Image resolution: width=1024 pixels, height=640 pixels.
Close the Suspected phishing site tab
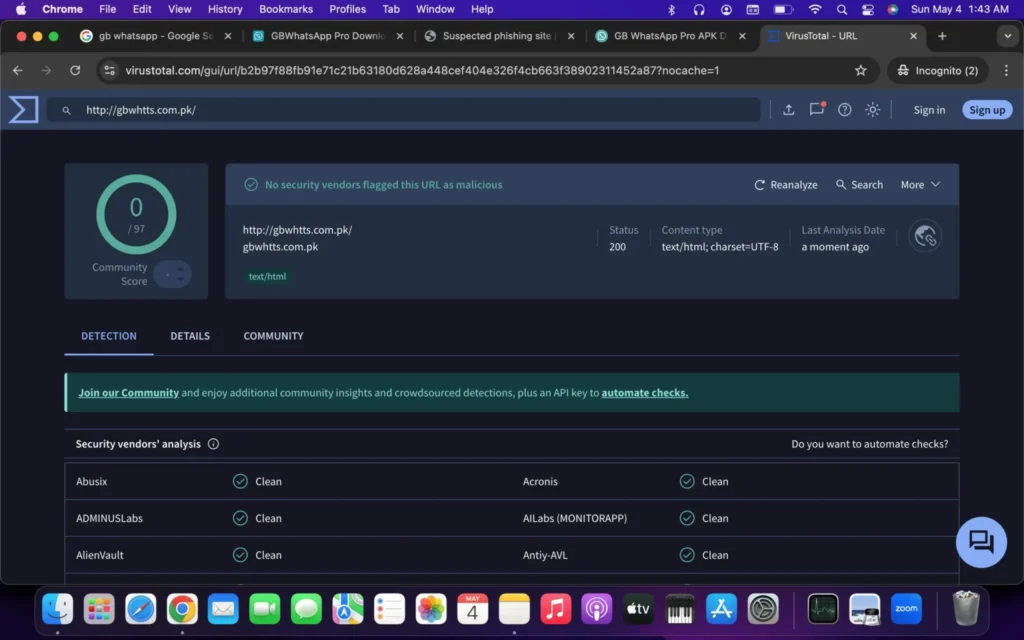click(x=571, y=37)
